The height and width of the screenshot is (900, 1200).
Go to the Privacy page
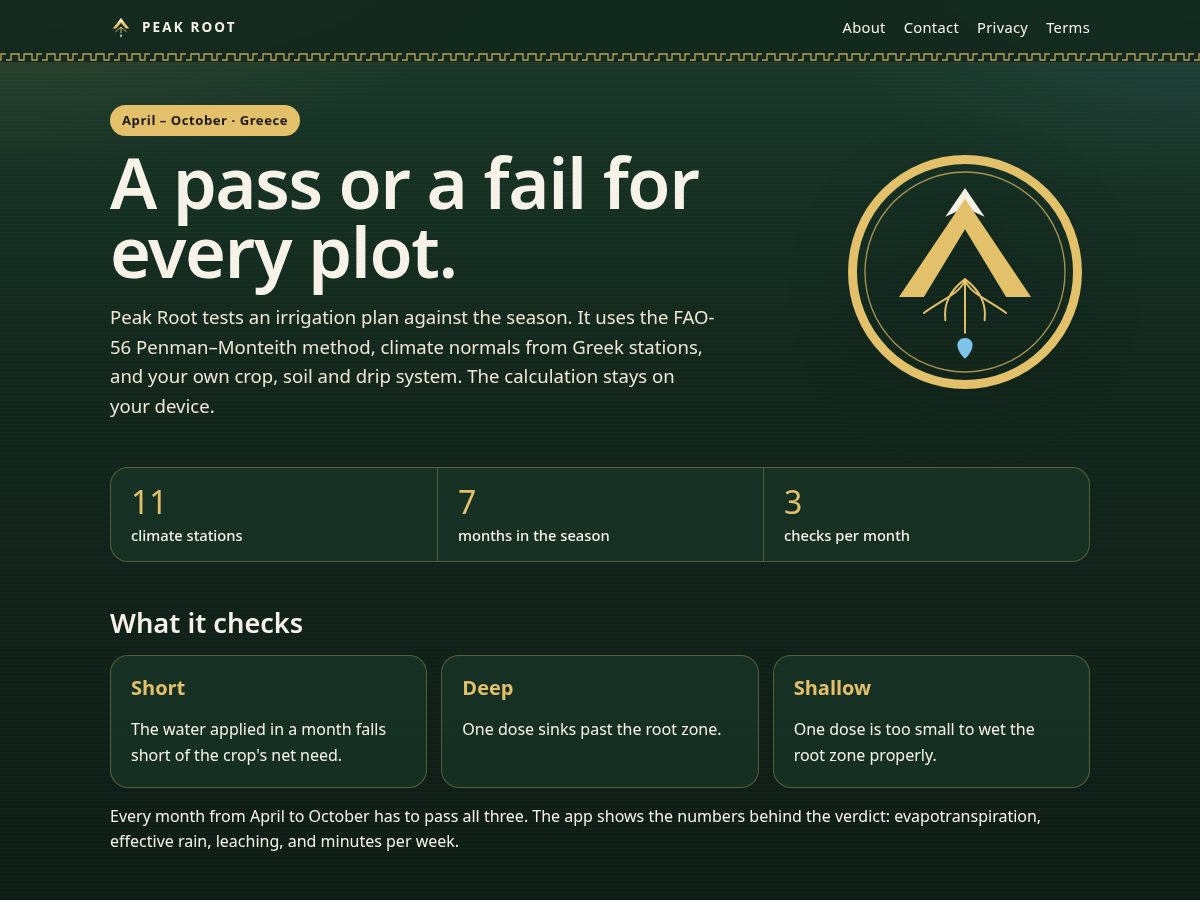(1002, 28)
